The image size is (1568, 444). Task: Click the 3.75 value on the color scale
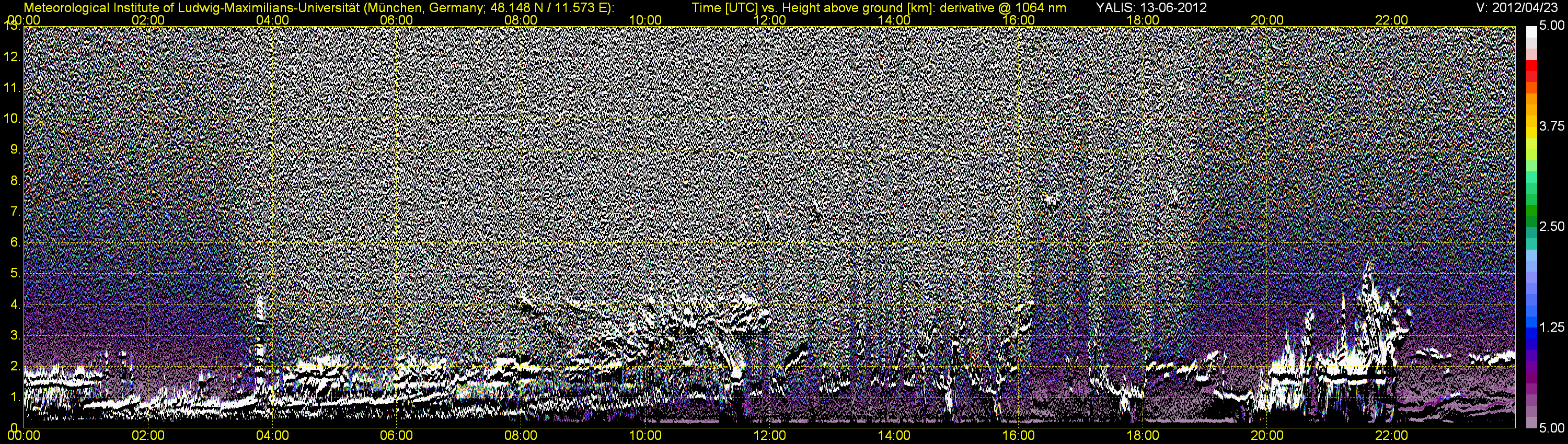[x=1552, y=126]
